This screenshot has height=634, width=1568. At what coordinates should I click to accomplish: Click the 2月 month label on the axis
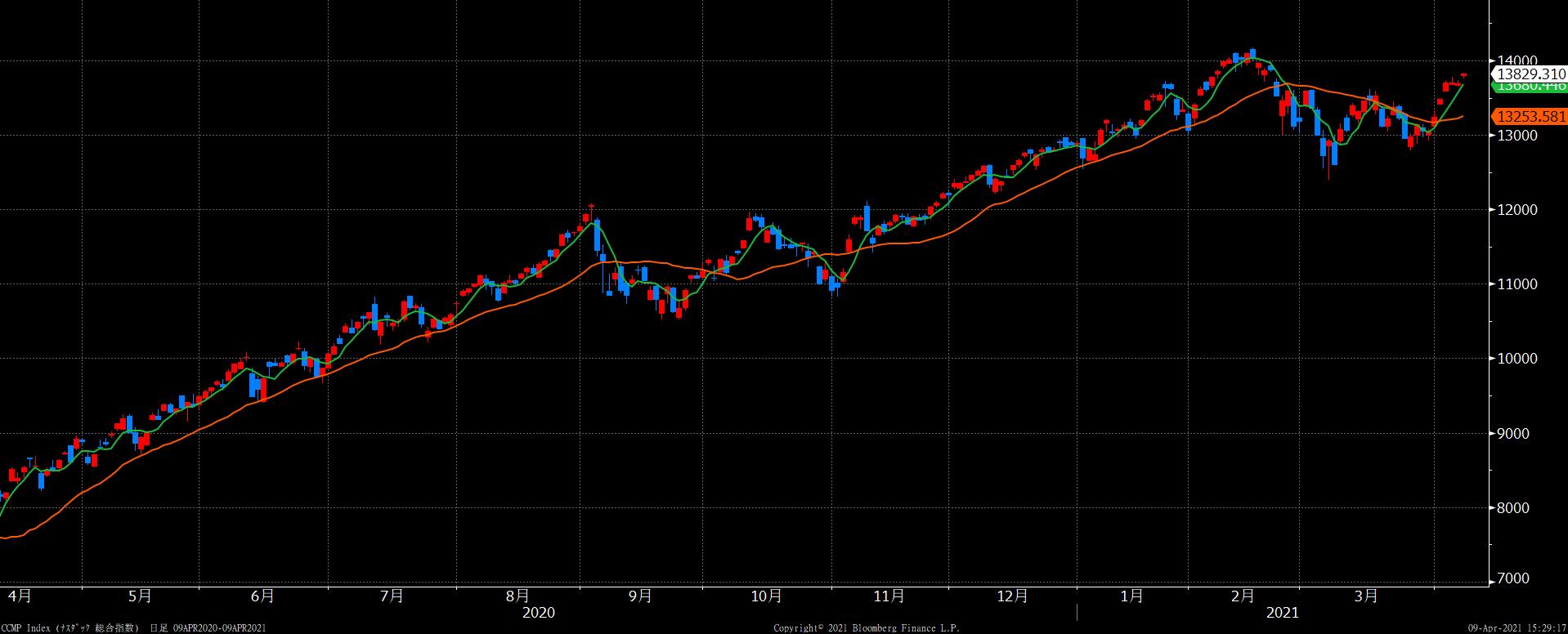point(1243,596)
